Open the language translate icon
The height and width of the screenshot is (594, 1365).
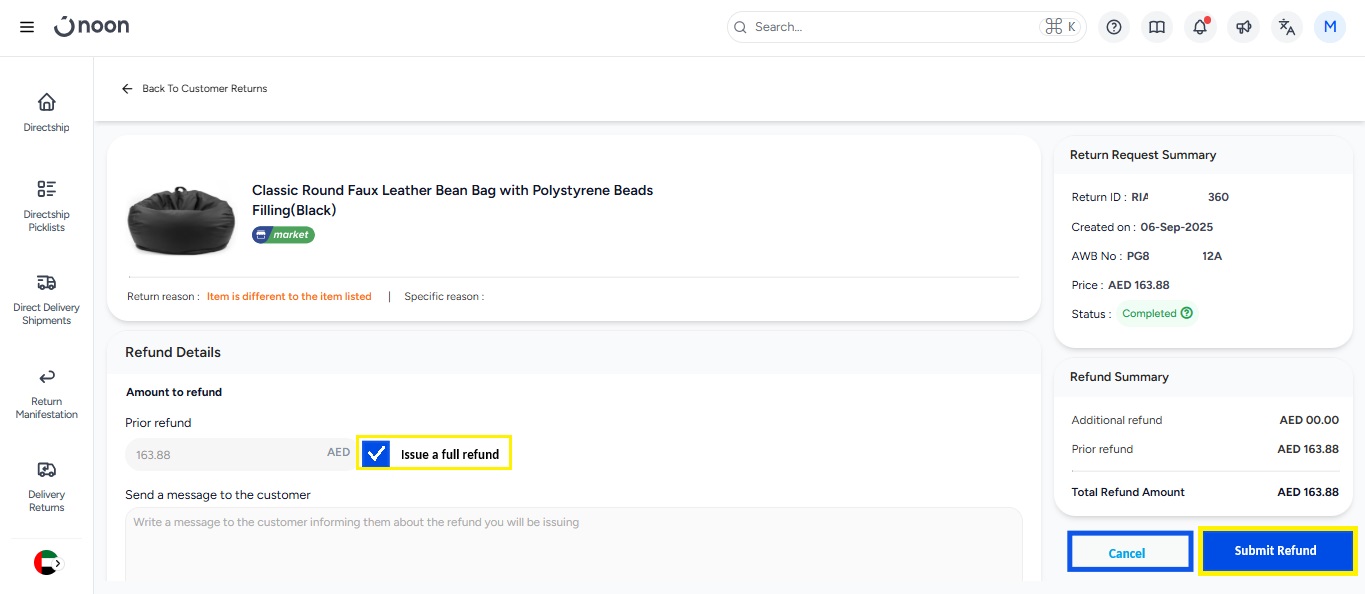click(x=1287, y=27)
